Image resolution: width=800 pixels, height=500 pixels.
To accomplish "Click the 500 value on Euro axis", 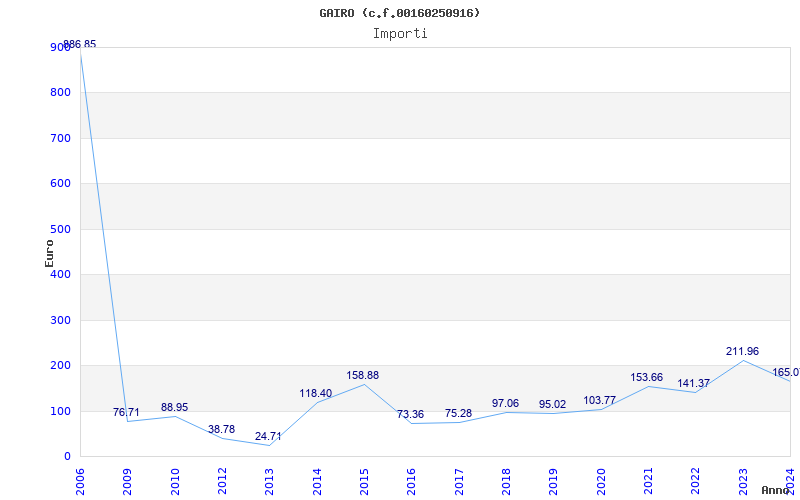I will tap(60, 230).
